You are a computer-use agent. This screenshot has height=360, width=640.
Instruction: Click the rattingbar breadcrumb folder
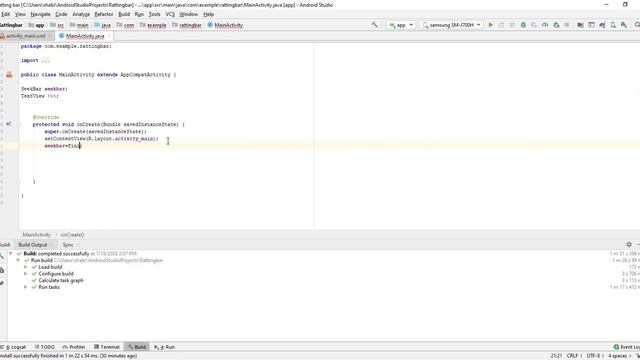pos(187,25)
